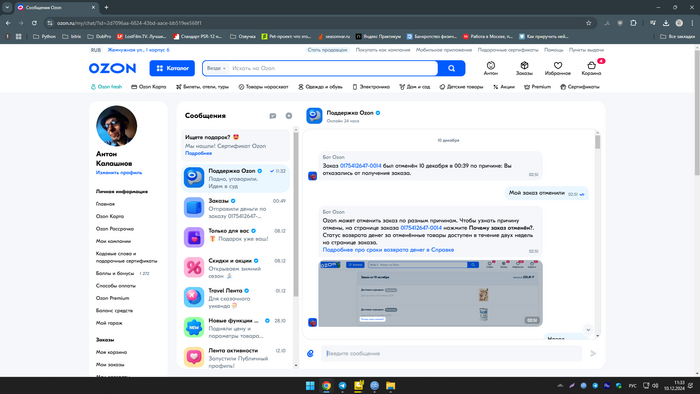Click Стать продавцом link
The height and width of the screenshot is (394, 700).
coord(327,50)
